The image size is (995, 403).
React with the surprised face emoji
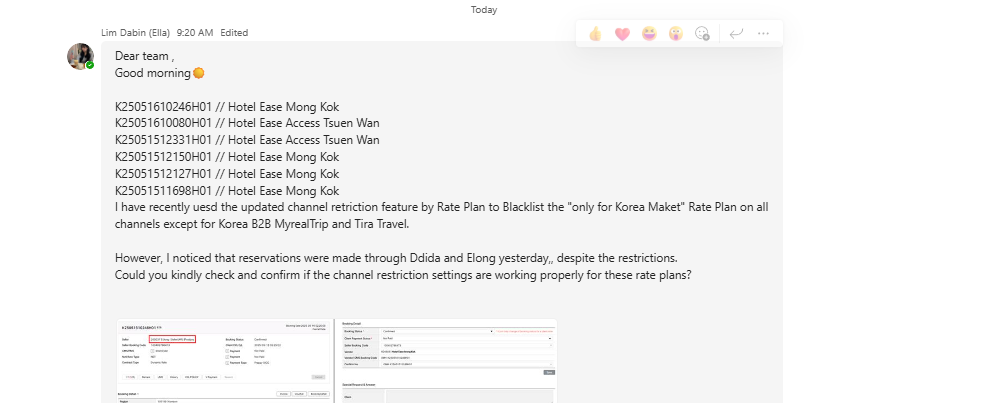point(675,34)
